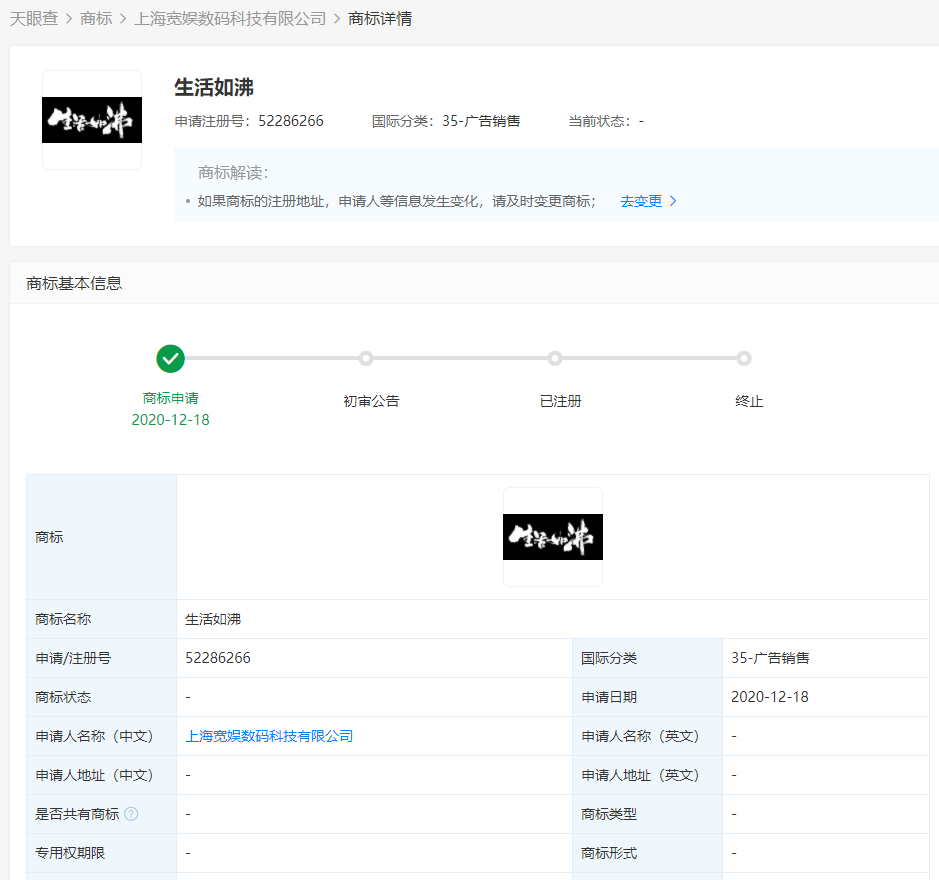The width and height of the screenshot is (939, 880).
Task: Open applicant 上海宽娱数码科技有限公司 link in table
Action: (x=269, y=736)
